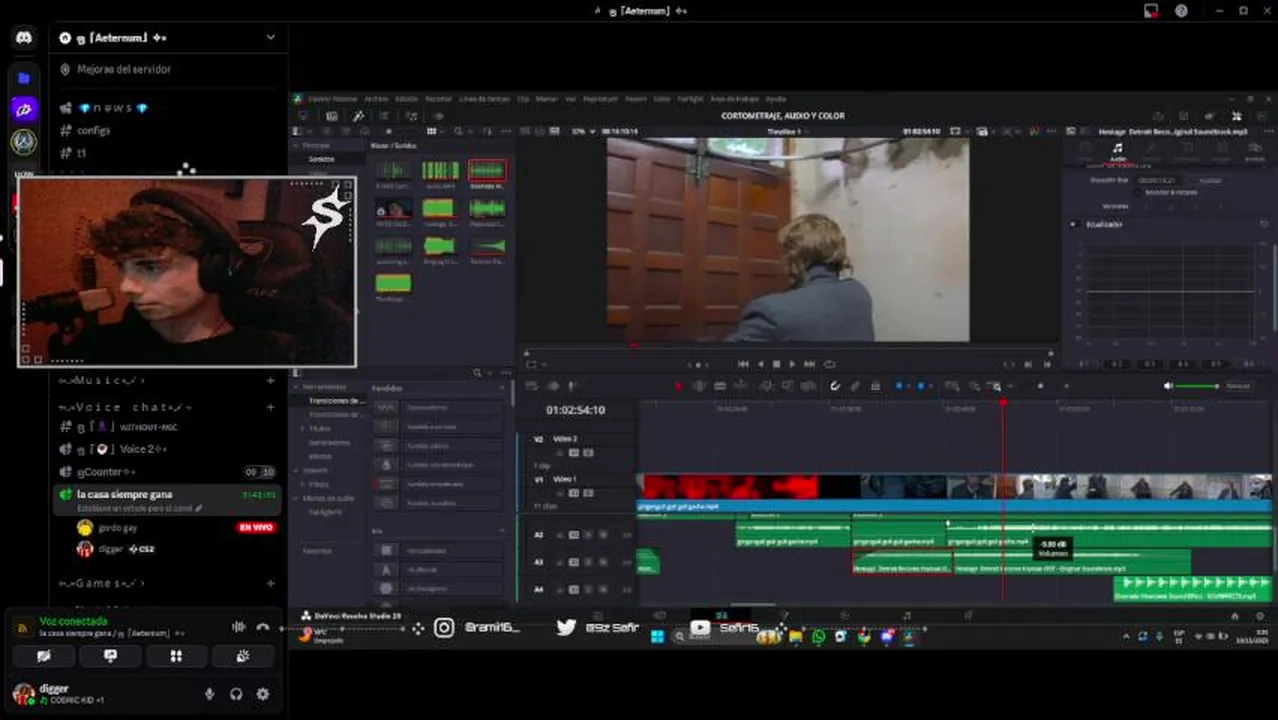Open Discord home direct messages icon

24,38
